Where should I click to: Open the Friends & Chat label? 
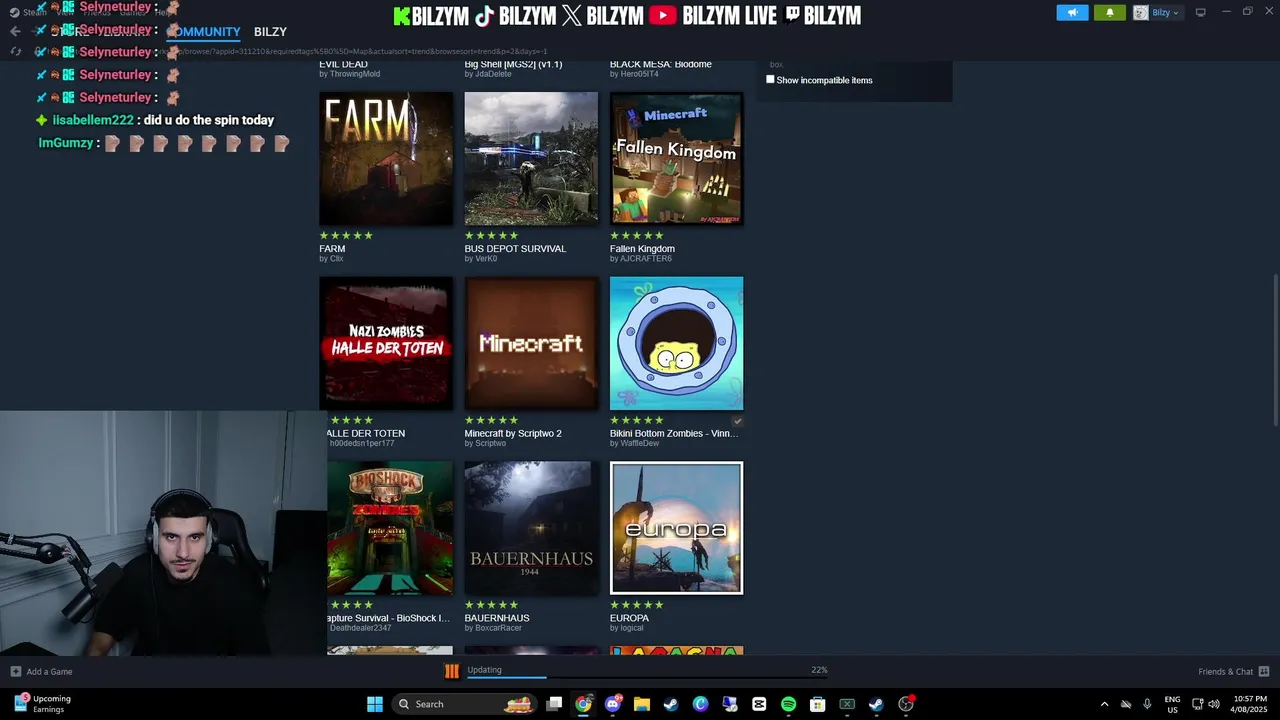click(1225, 672)
